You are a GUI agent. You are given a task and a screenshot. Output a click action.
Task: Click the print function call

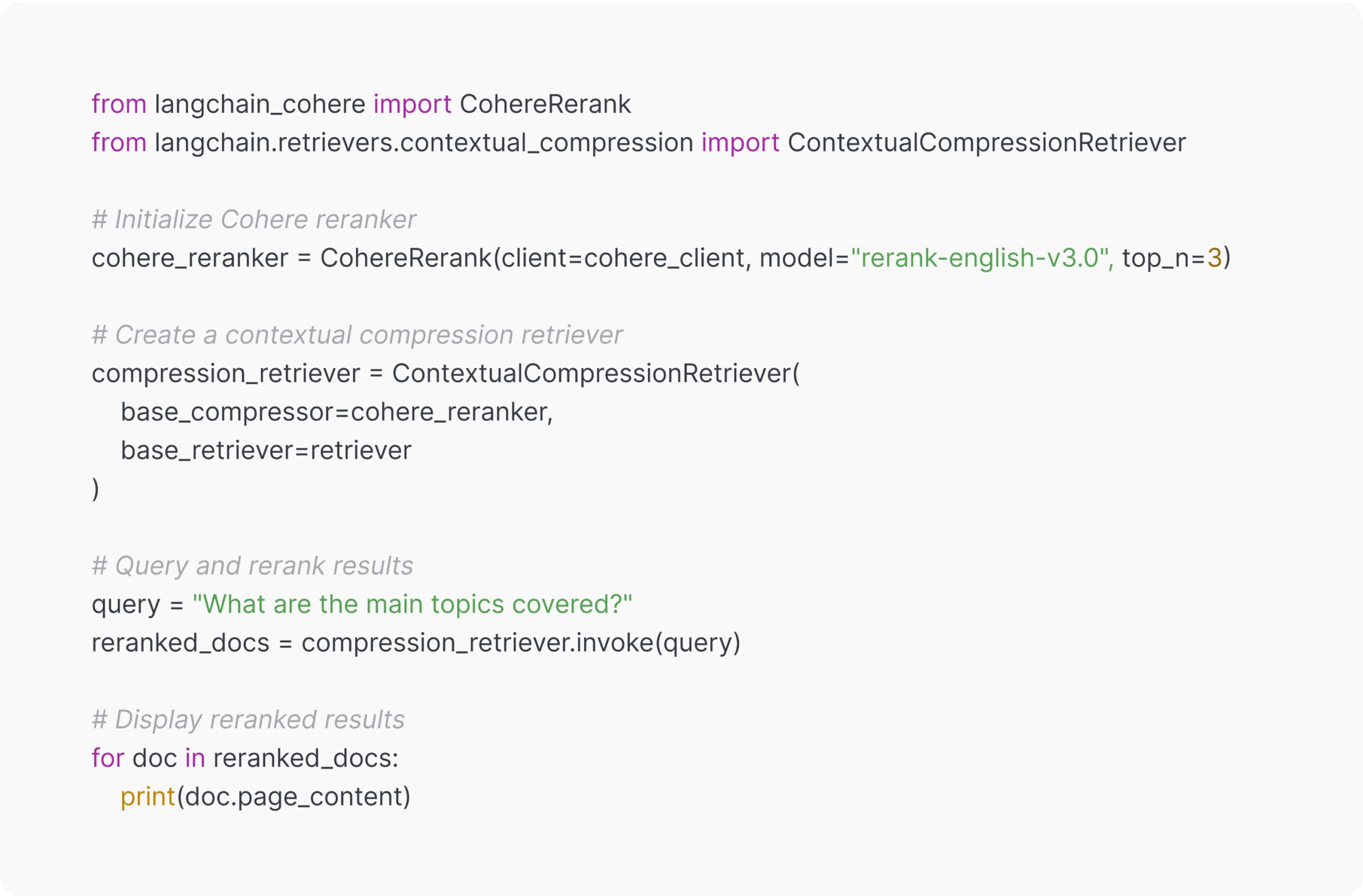147,796
